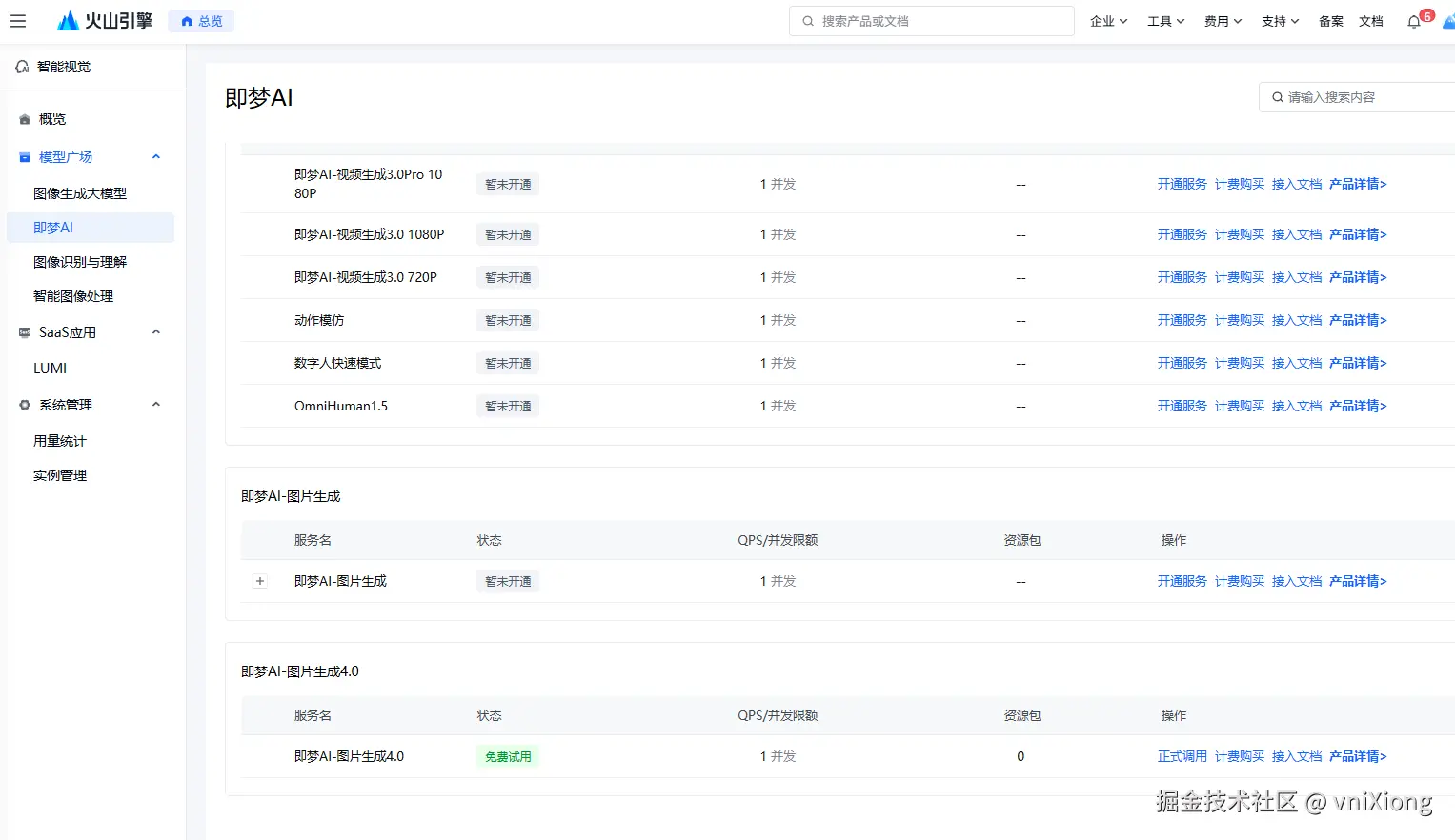Open the 支持 dropdown menu
The width and height of the screenshot is (1455, 840).
(1281, 21)
